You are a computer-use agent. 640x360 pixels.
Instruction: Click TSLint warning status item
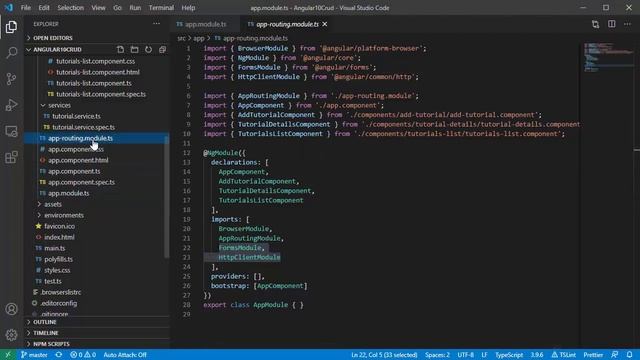564,355
